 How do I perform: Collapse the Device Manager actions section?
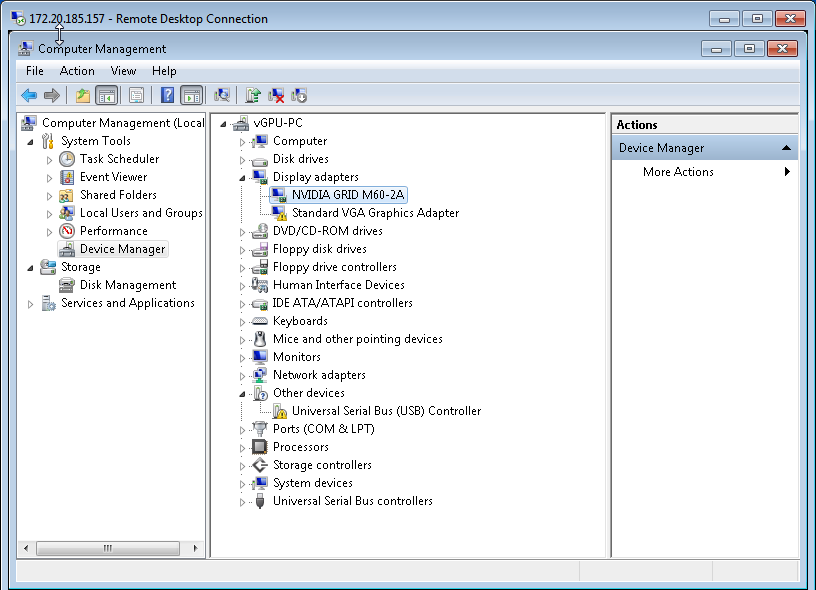click(787, 148)
